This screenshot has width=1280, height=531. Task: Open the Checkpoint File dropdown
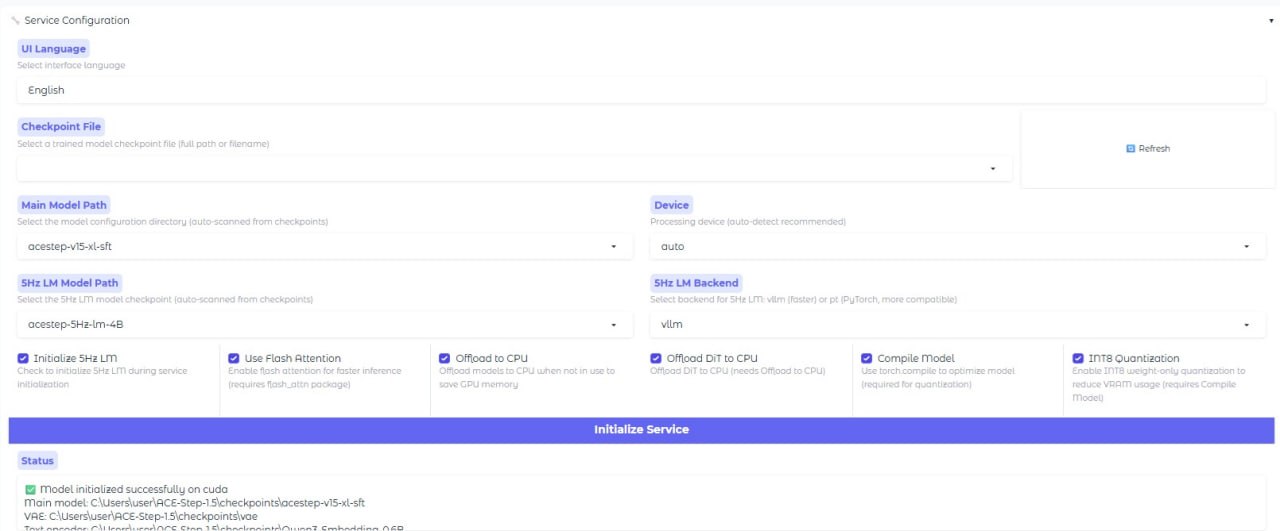click(516, 168)
